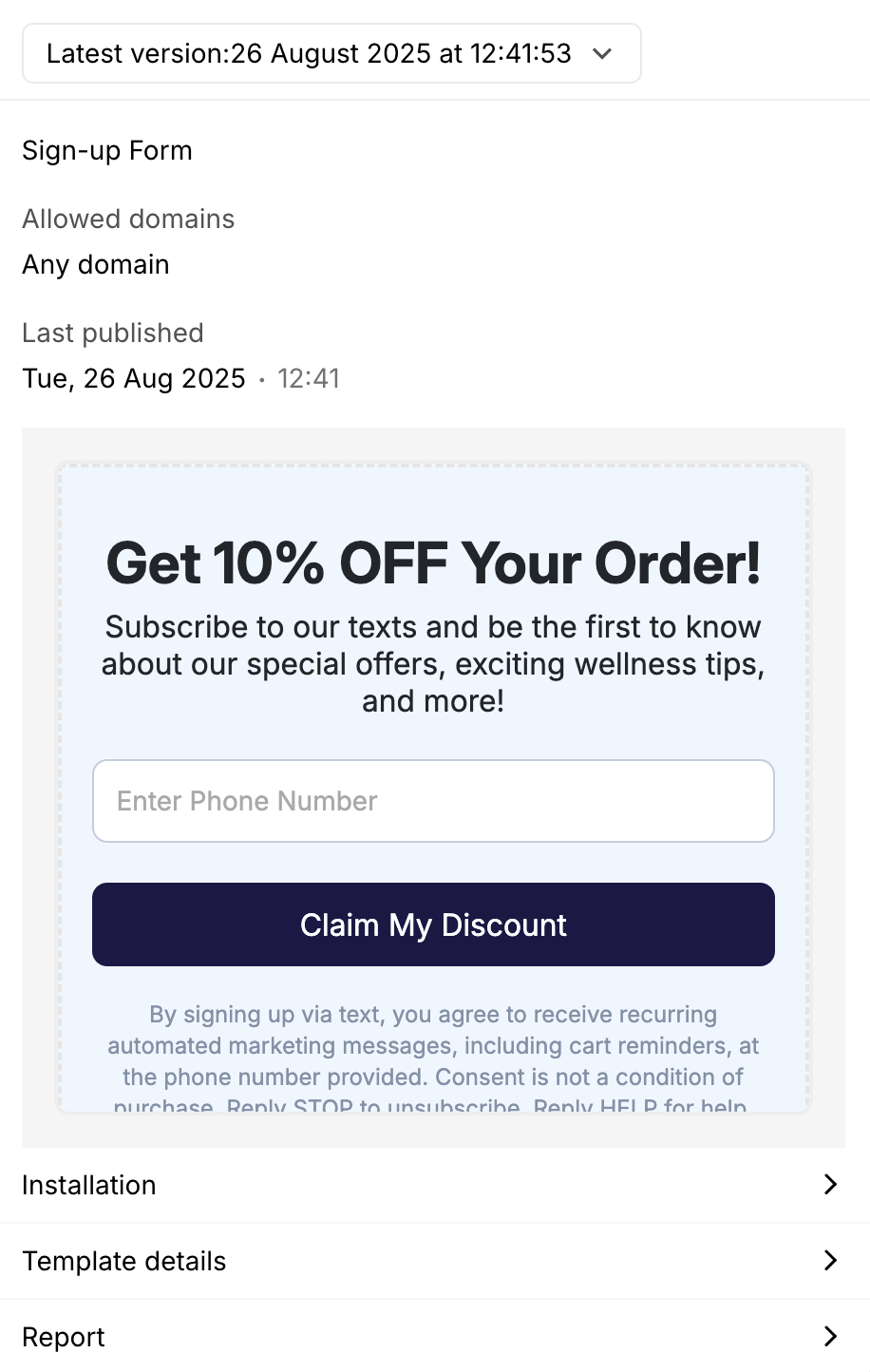Click the Report row chevron icon
This screenshot has height=1372, width=870.
[830, 1336]
